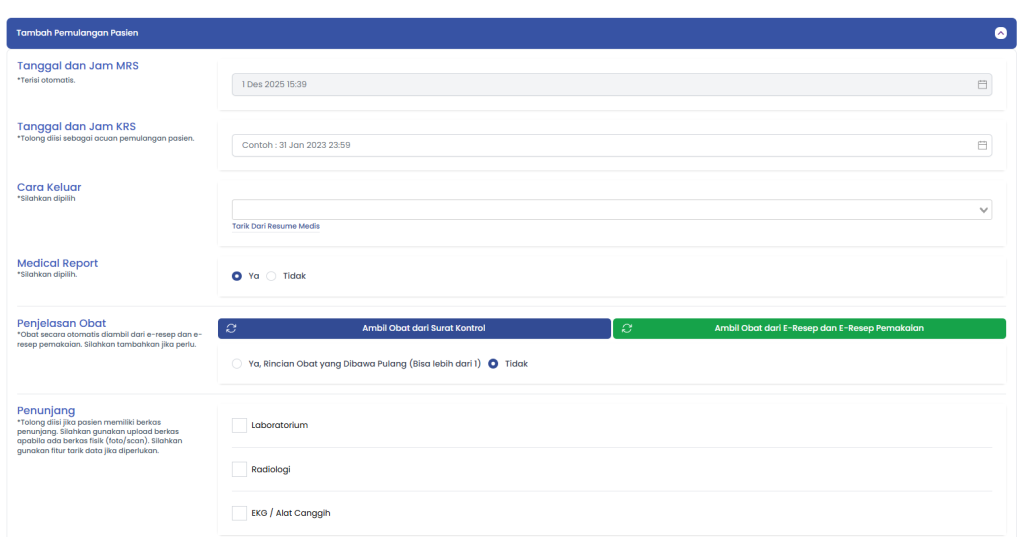Open the Cara Keluar dropdown arrow
Screen dimensions: 1024x537
(x=984, y=210)
